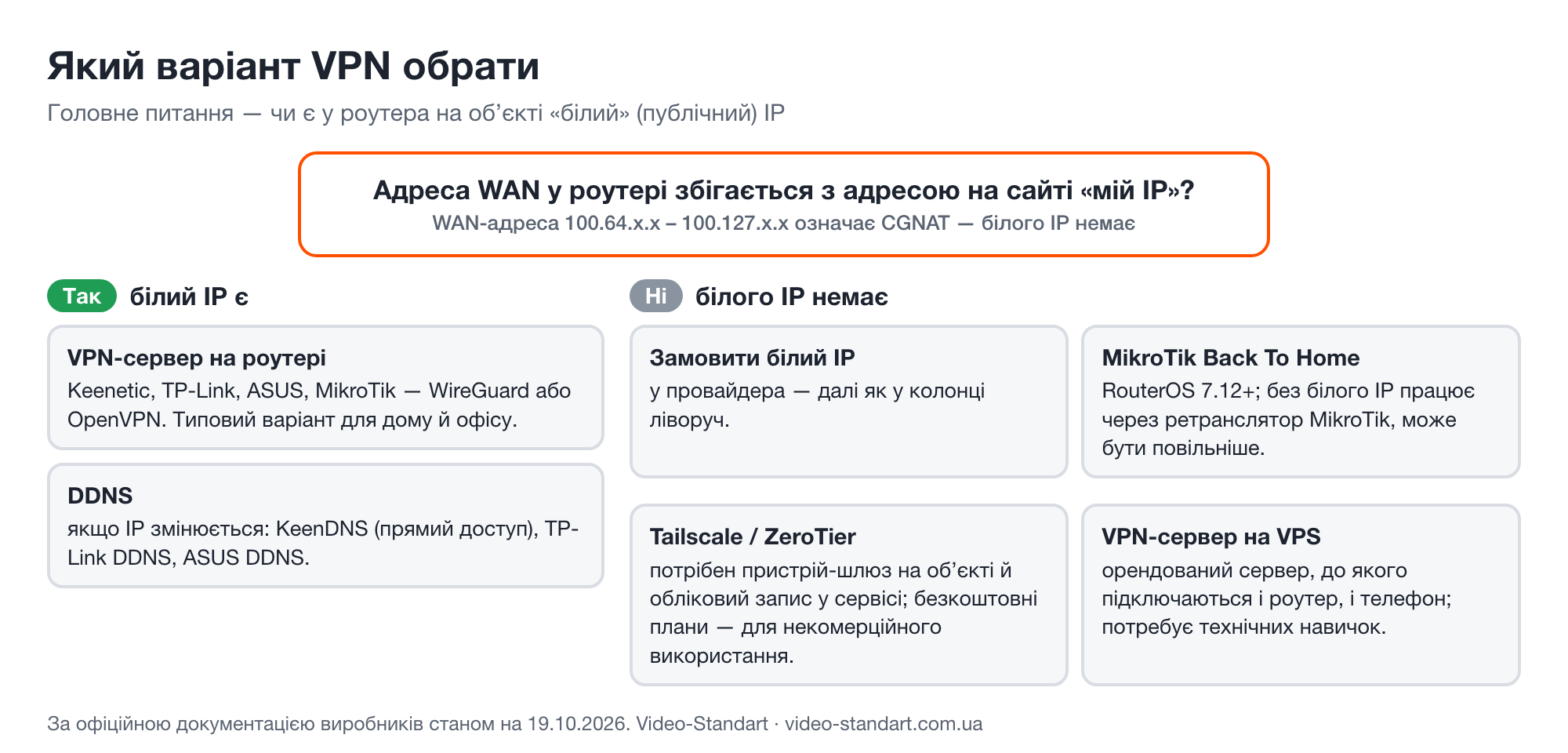Click the grey "Ні" badge
Screen dimensions: 1568x753
(656, 296)
